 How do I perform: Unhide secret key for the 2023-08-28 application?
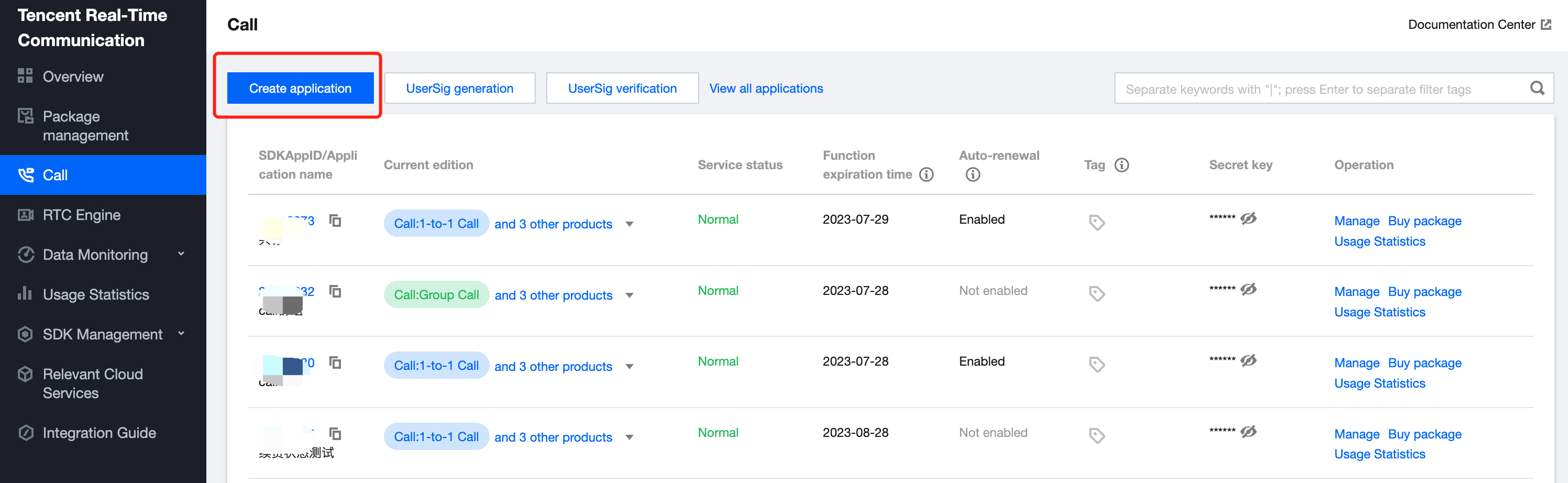click(x=1249, y=432)
